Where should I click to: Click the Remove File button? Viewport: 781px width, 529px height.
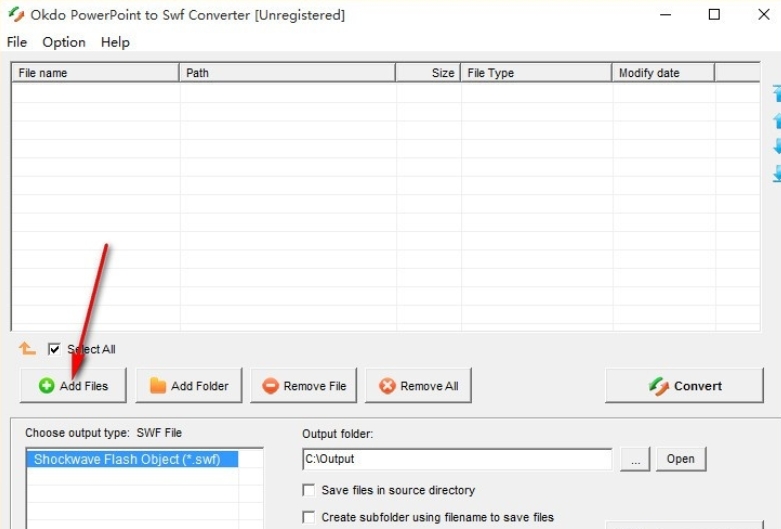tap(304, 386)
